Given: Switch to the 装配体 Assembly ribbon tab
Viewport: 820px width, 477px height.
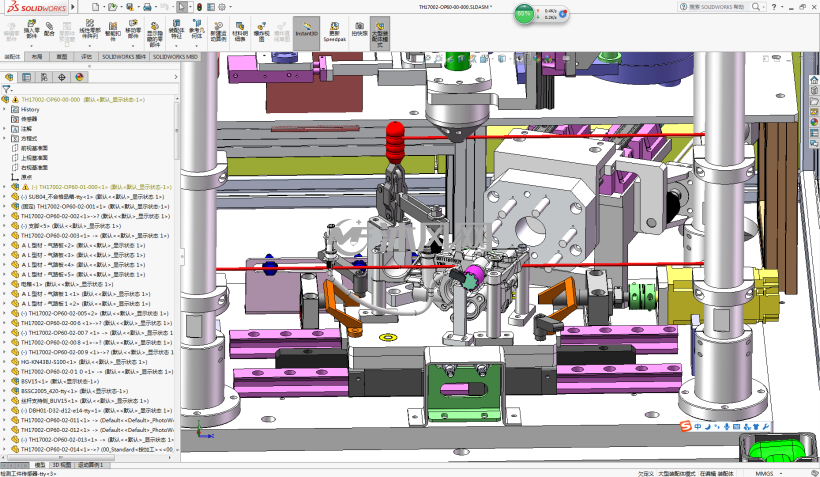Looking at the screenshot, I should [x=12, y=56].
